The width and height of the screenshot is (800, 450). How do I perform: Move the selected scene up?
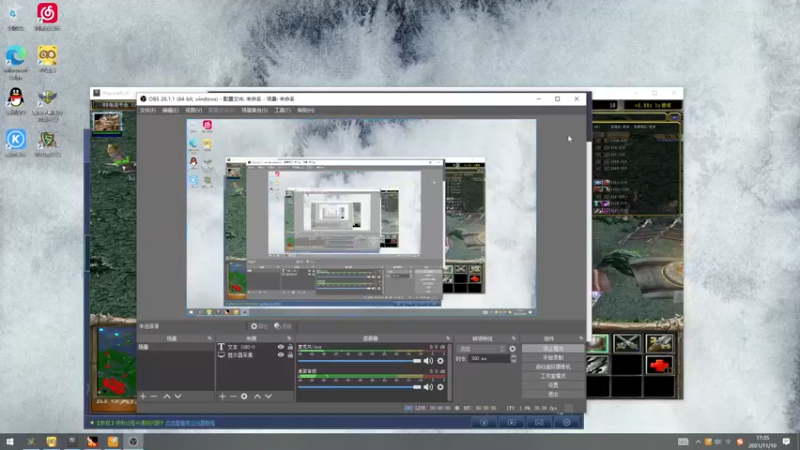[x=167, y=396]
